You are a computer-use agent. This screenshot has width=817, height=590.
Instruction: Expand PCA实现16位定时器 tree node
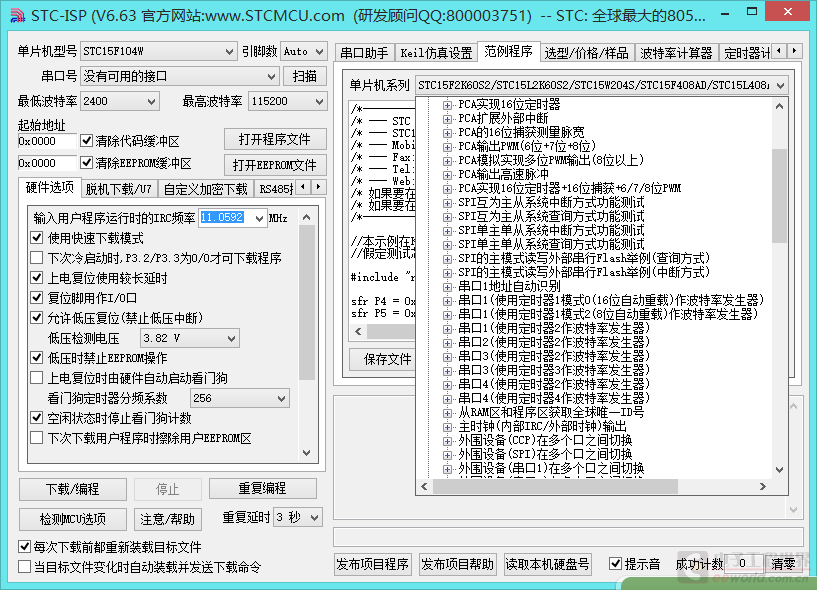tap(447, 105)
